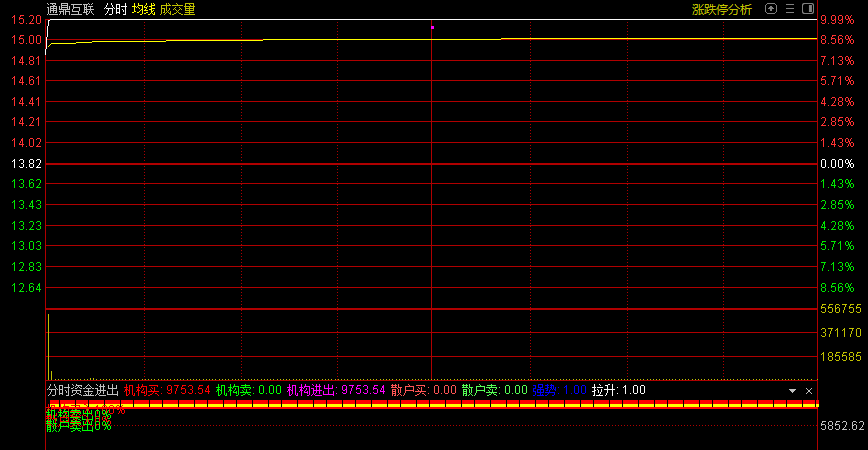This screenshot has height=450, width=868.
Task: Click the red-yellow capital flow bar strip
Action: (x=432, y=404)
